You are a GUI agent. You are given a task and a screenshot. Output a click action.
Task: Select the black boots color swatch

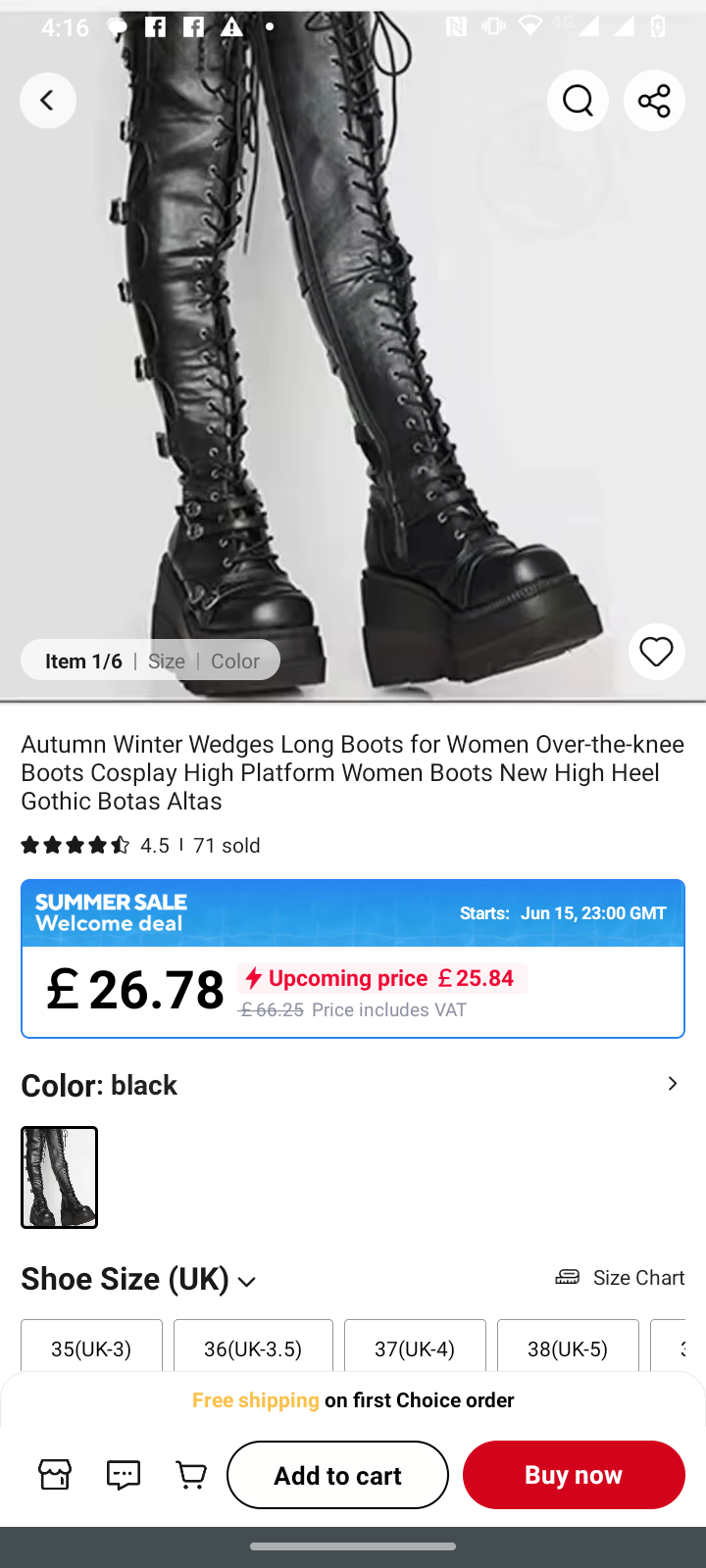click(60, 1177)
